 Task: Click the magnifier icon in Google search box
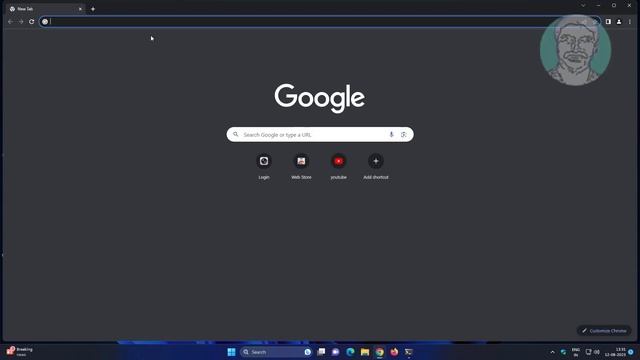tap(236, 134)
